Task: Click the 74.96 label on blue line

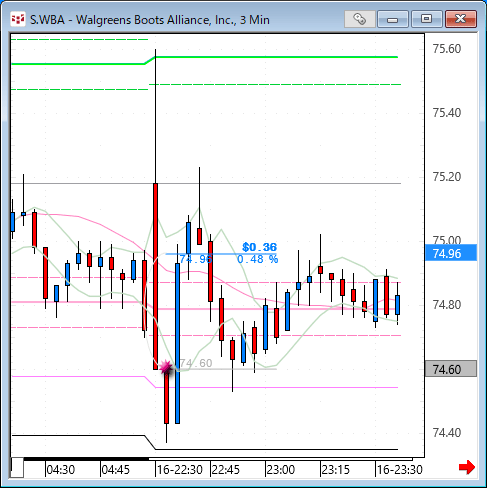Action: point(196,259)
